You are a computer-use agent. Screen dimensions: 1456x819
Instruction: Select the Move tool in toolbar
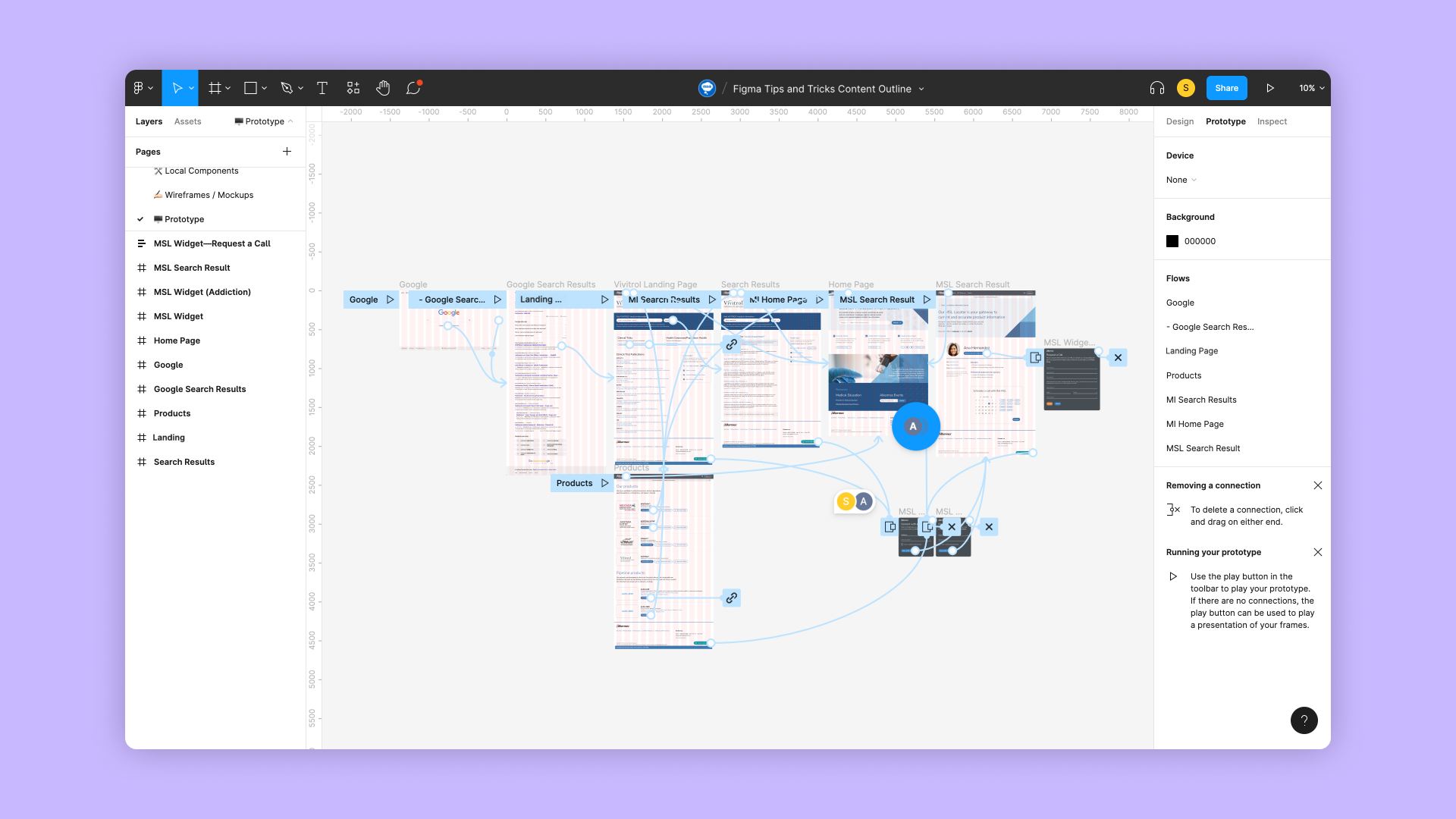pyautogui.click(x=178, y=88)
